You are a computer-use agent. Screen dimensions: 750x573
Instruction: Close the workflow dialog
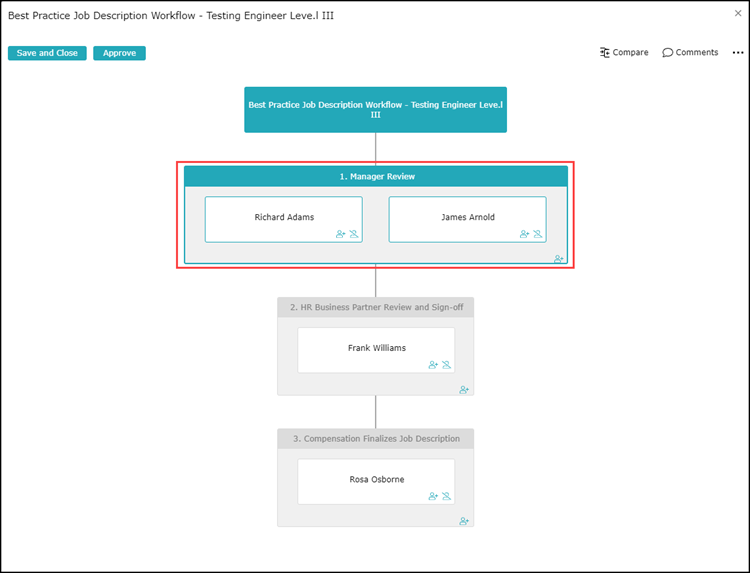[738, 13]
